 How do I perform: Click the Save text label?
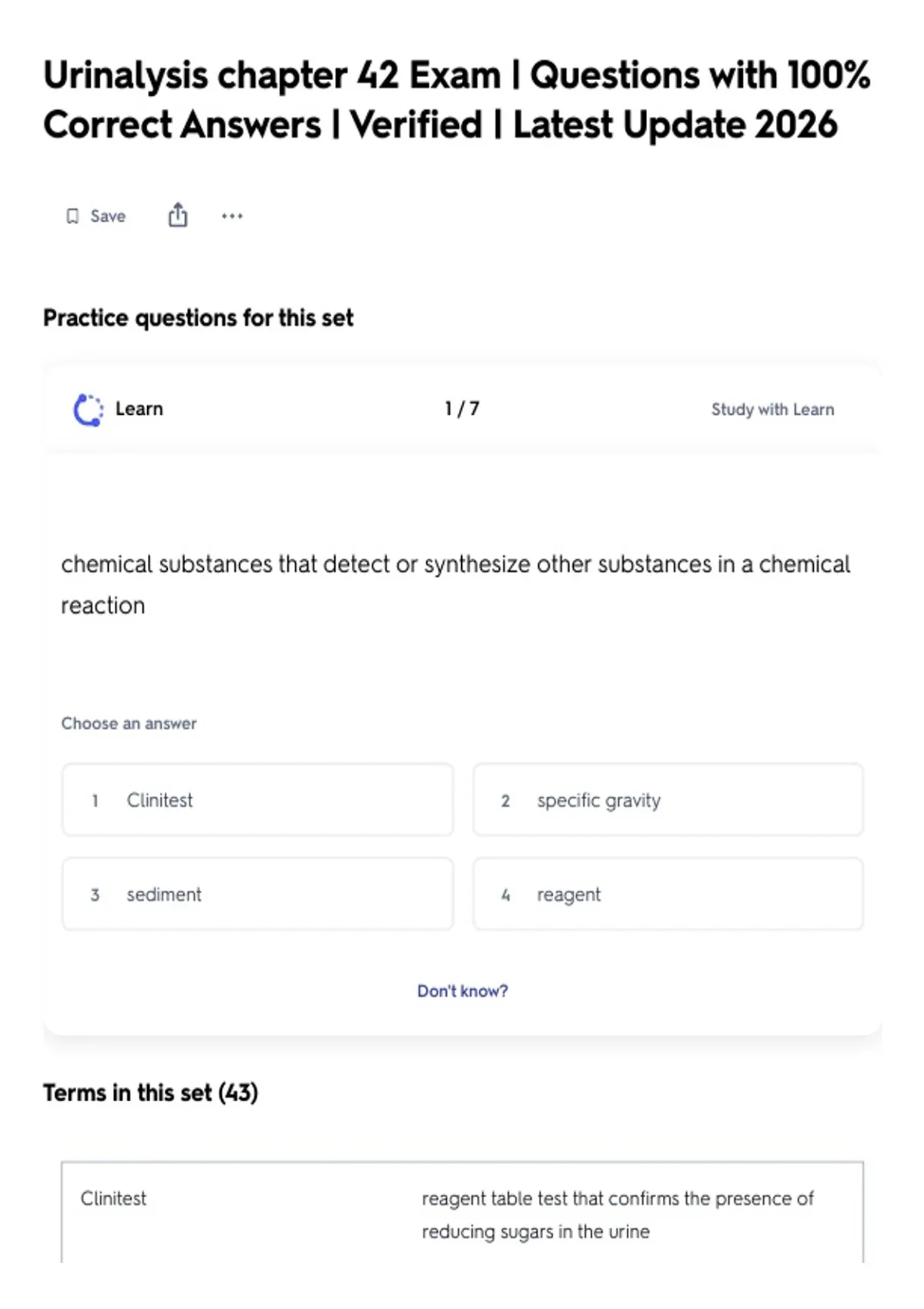(x=108, y=216)
